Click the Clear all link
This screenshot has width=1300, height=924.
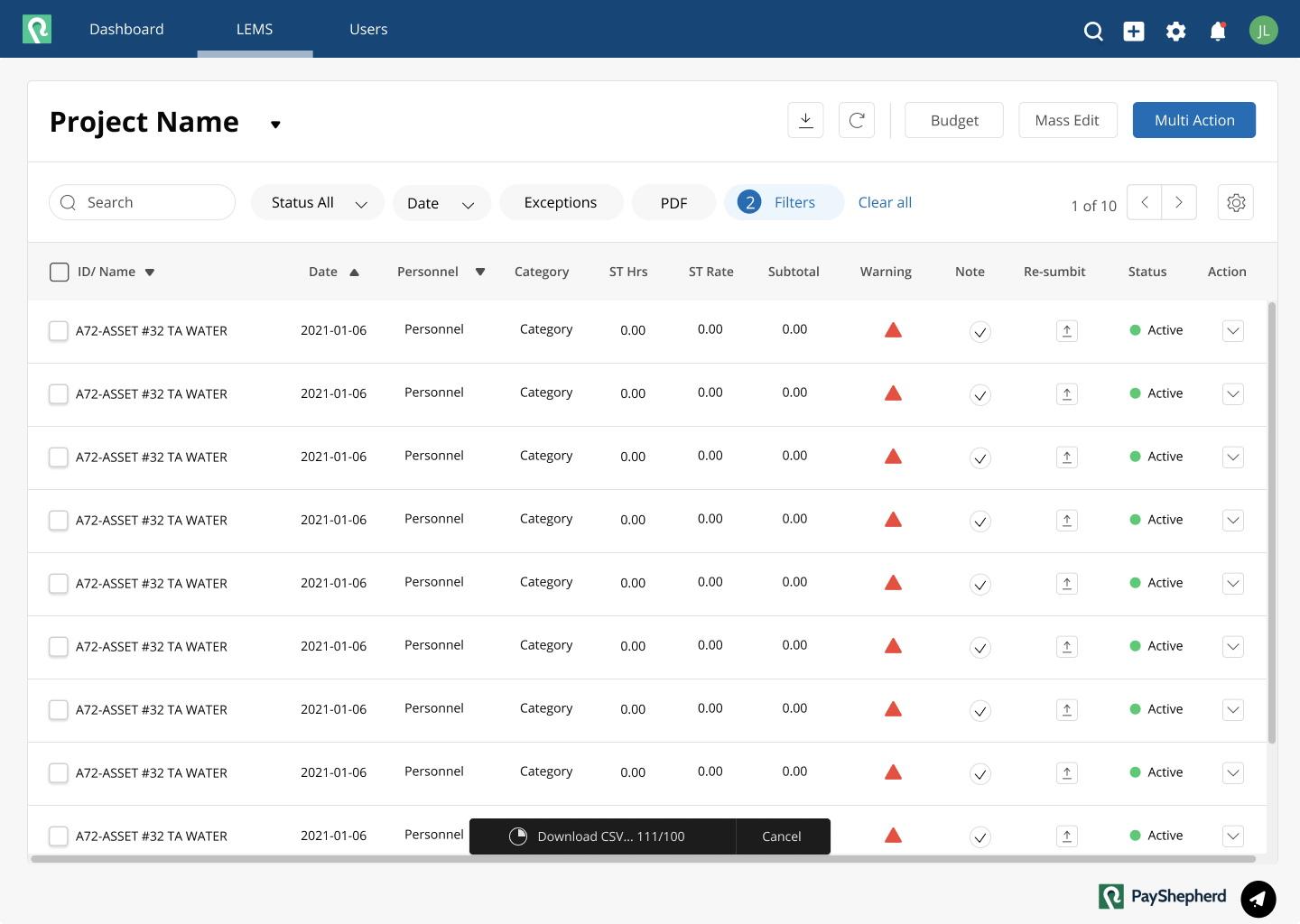[885, 202]
